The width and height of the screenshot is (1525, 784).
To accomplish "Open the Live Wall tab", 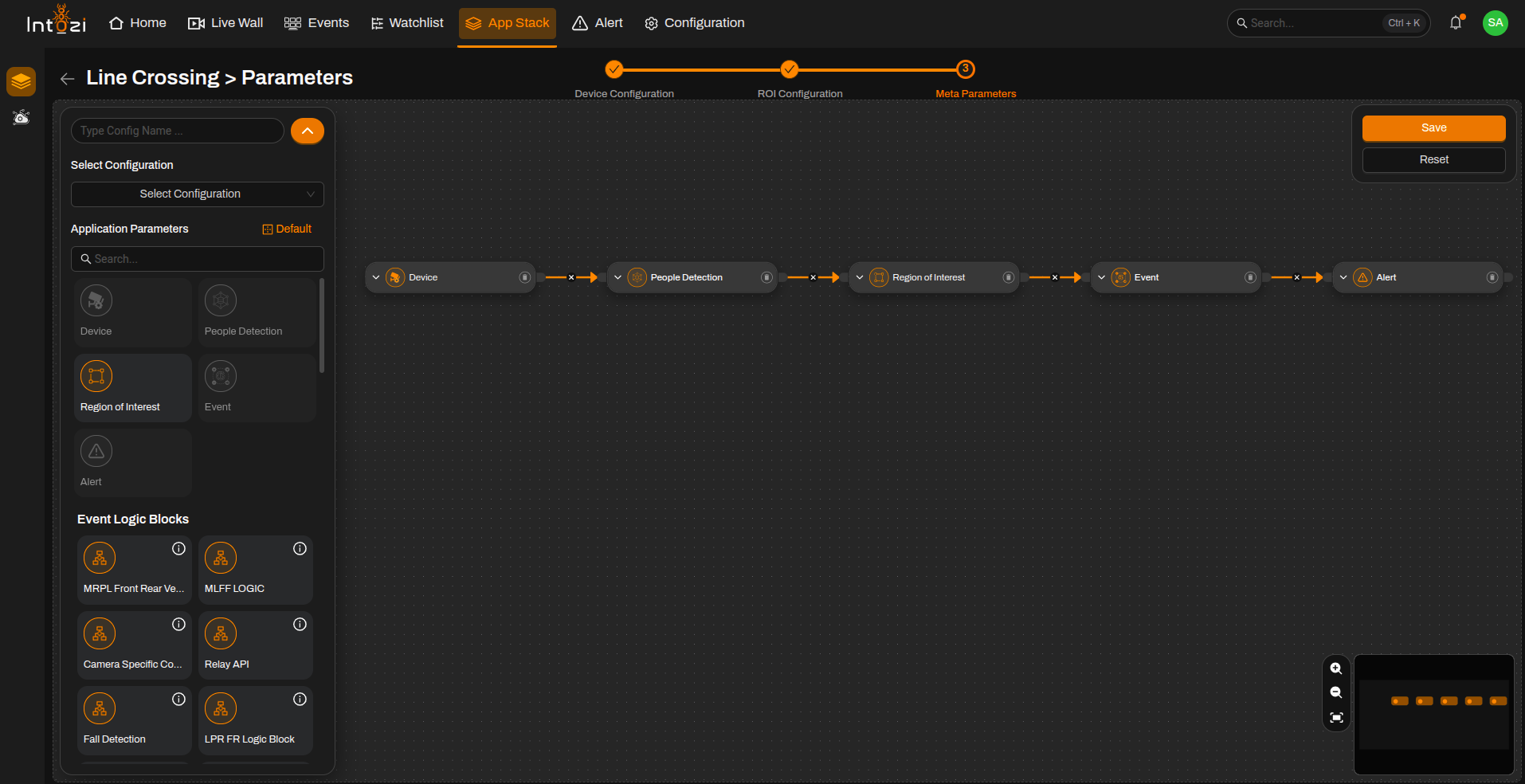I will (225, 23).
